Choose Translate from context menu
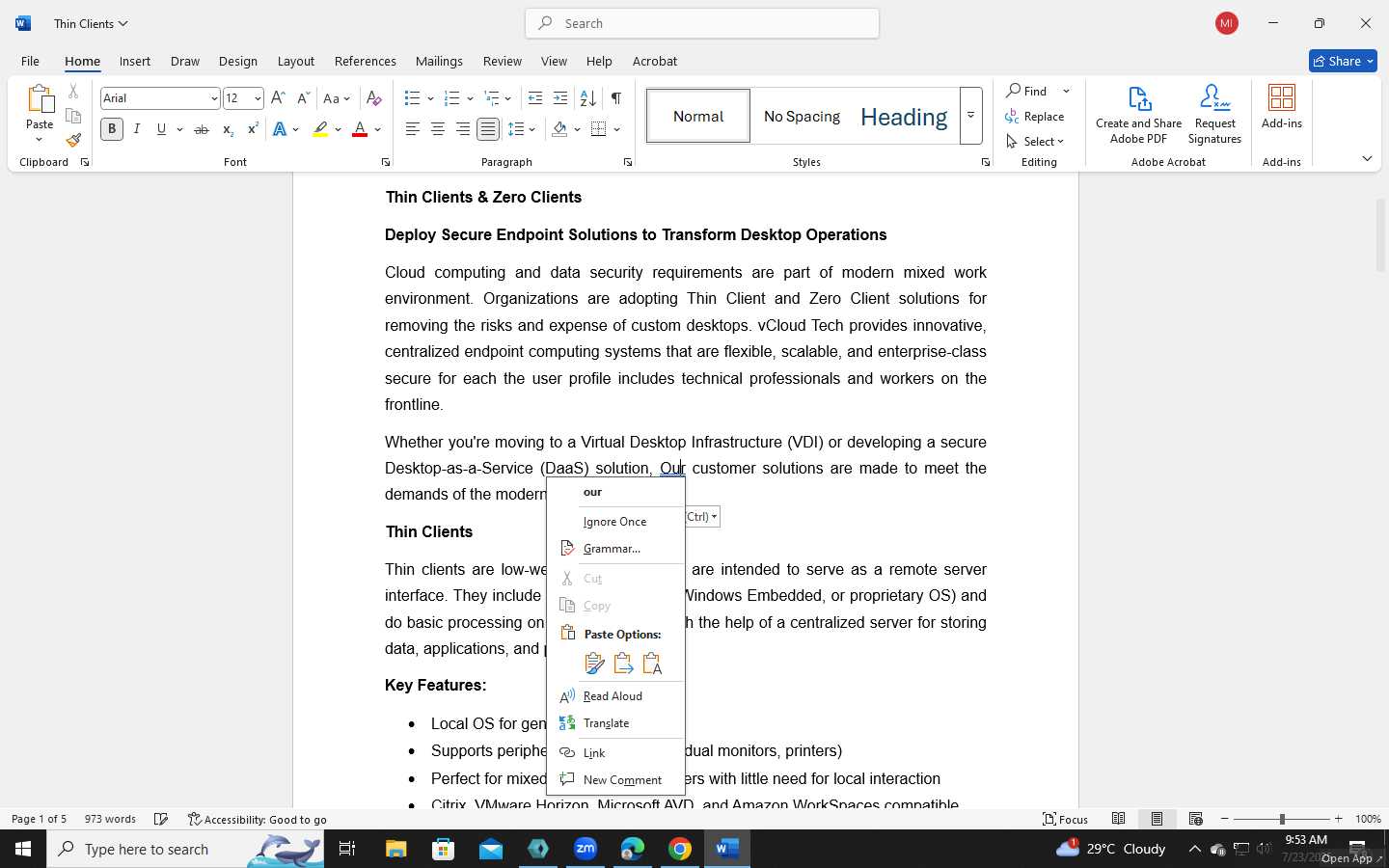This screenshot has height=868, width=1389. point(615,723)
